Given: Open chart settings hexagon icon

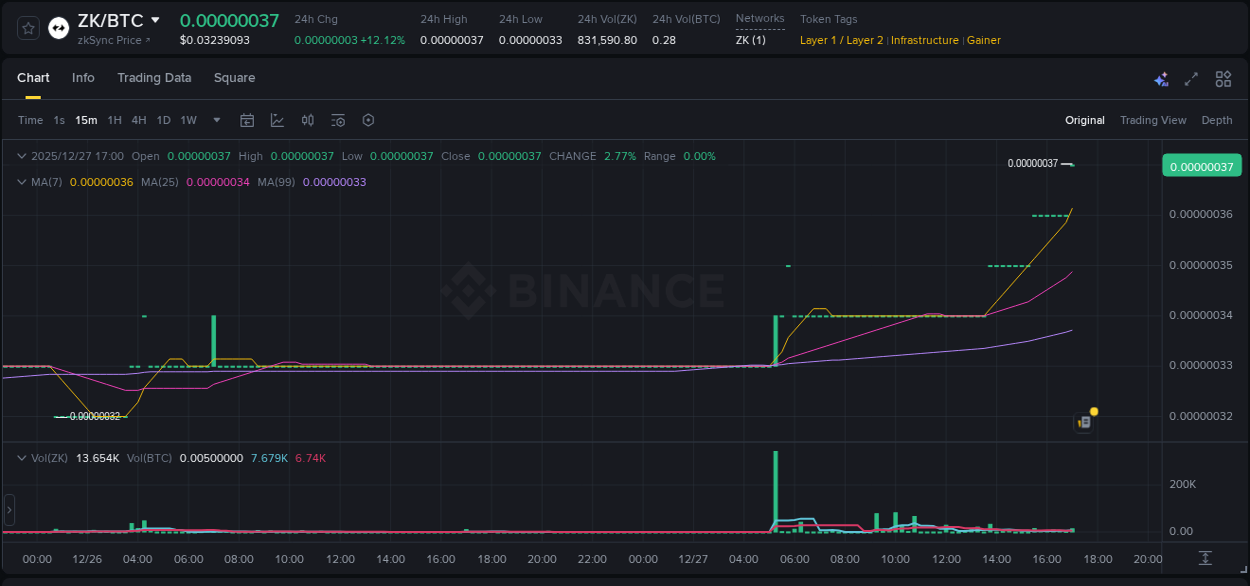Looking at the screenshot, I should (x=368, y=119).
